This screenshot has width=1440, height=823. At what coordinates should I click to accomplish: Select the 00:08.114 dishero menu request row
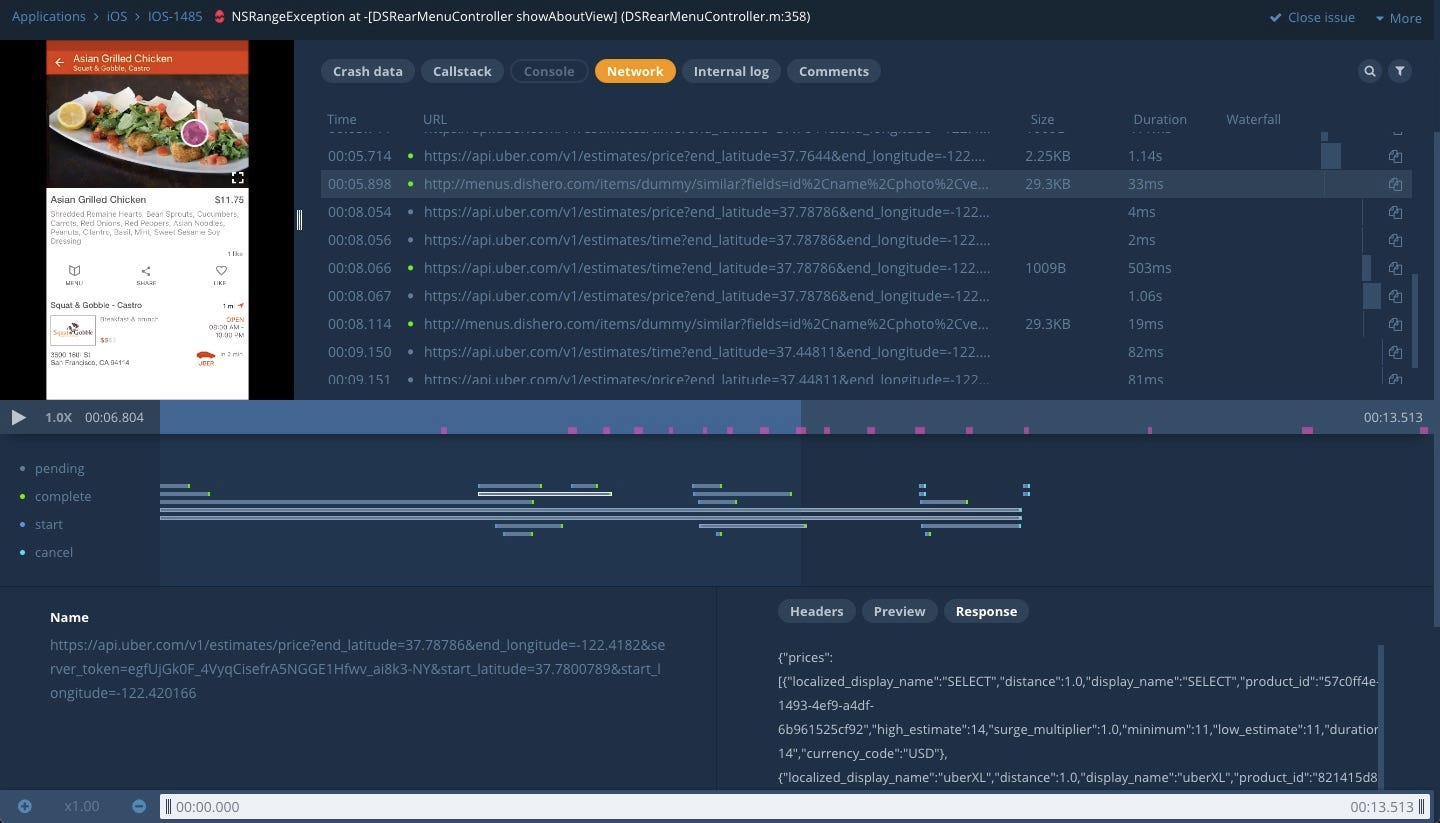(705, 324)
